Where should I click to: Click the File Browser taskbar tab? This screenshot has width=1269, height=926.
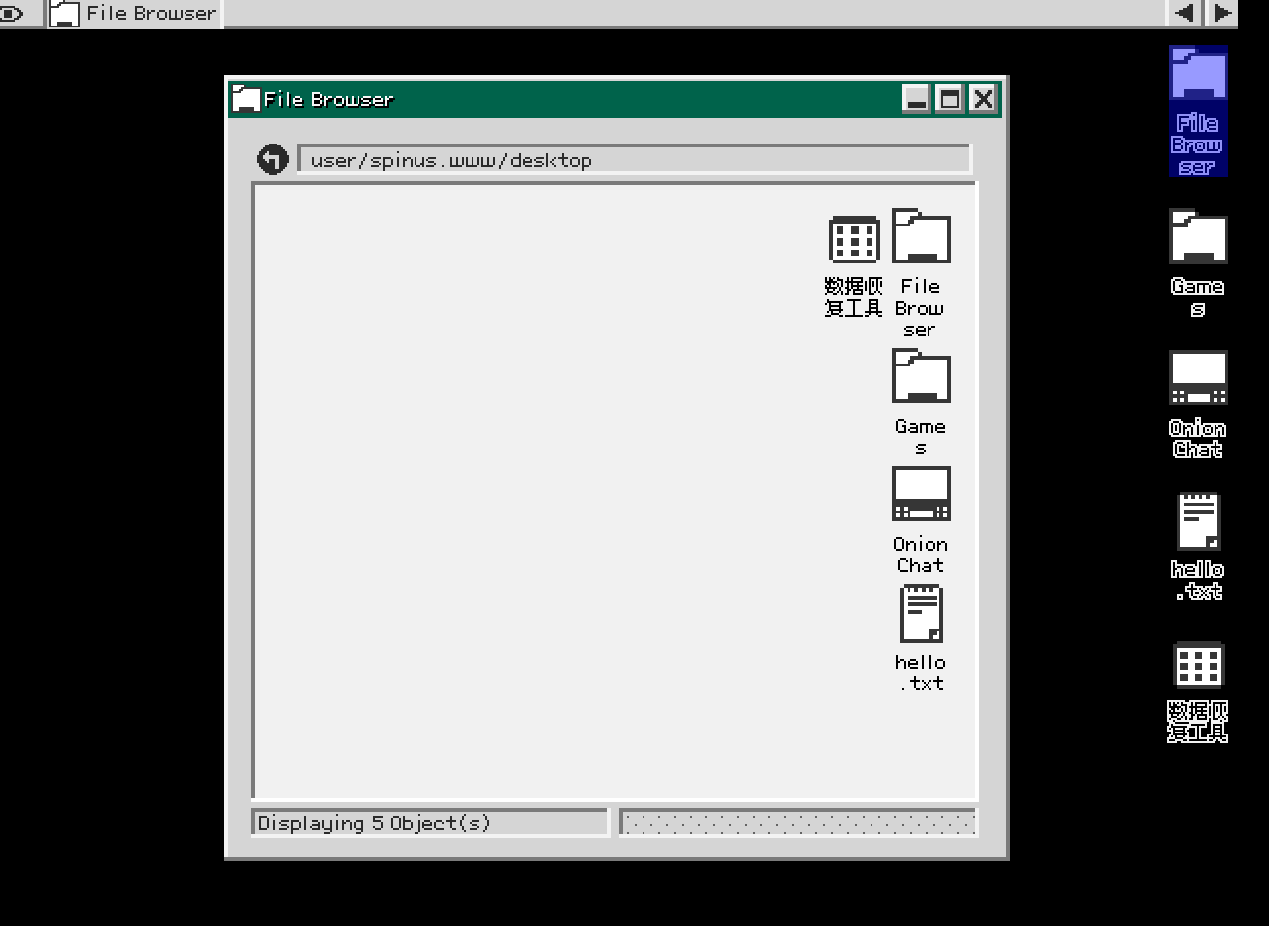pos(135,13)
